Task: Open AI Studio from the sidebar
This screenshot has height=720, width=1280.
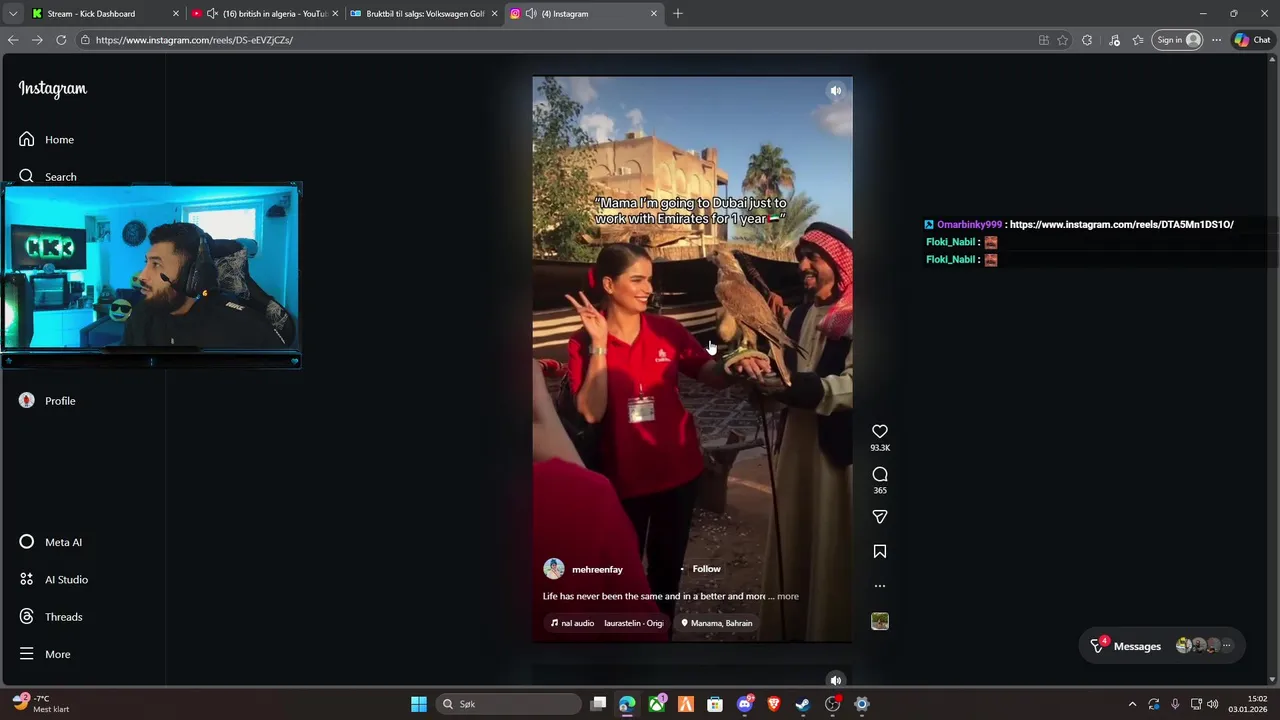Action: (53, 579)
